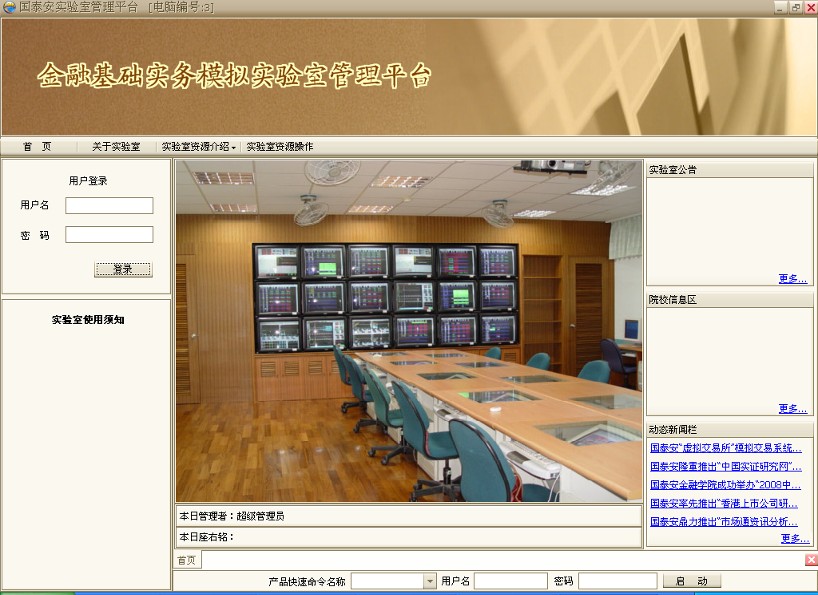Open the 实验室资源介绍 dropdown menu
Image resolution: width=818 pixels, height=595 pixels.
196,145
